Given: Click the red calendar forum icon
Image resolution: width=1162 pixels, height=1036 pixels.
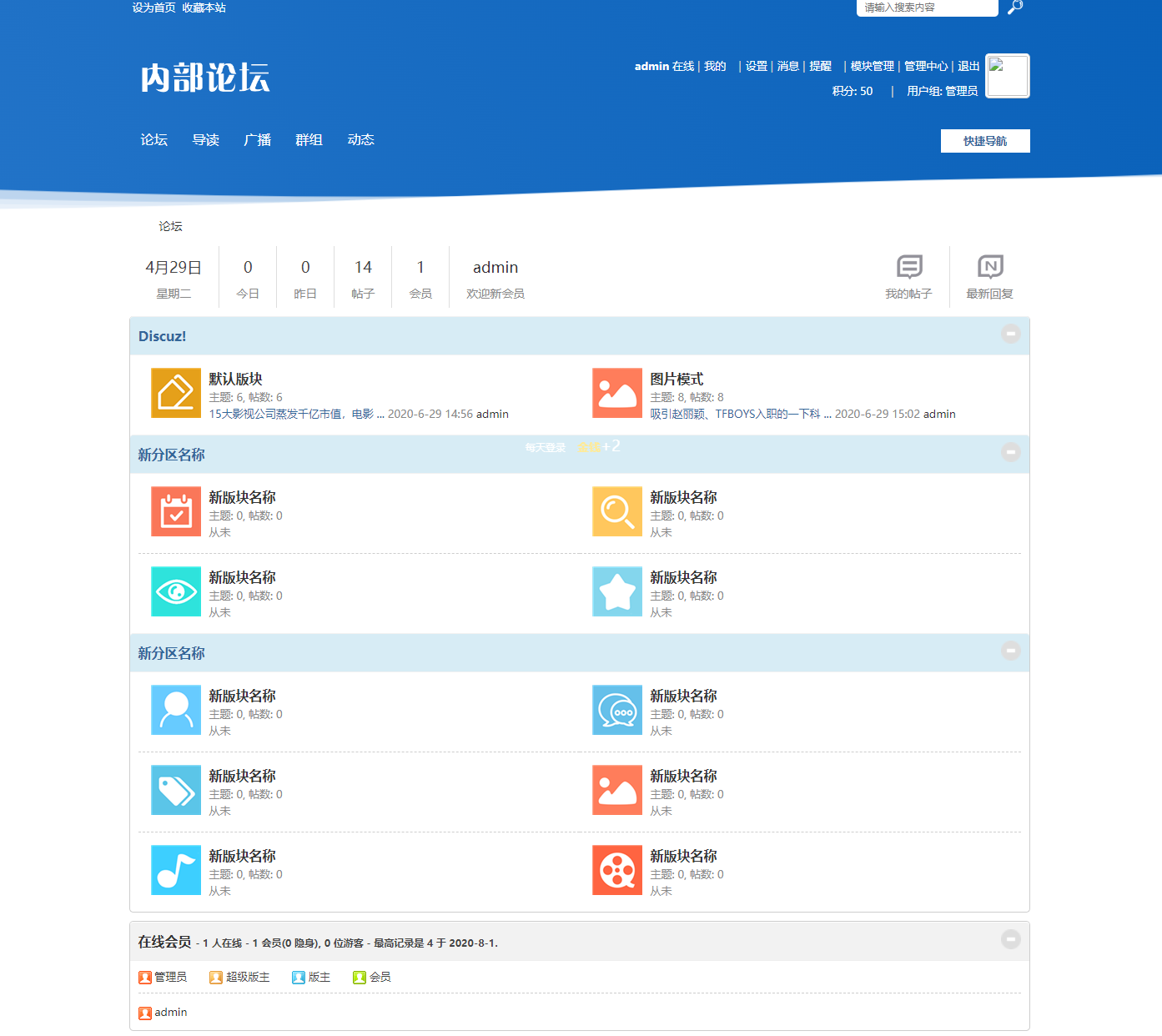Looking at the screenshot, I should tap(176, 511).
